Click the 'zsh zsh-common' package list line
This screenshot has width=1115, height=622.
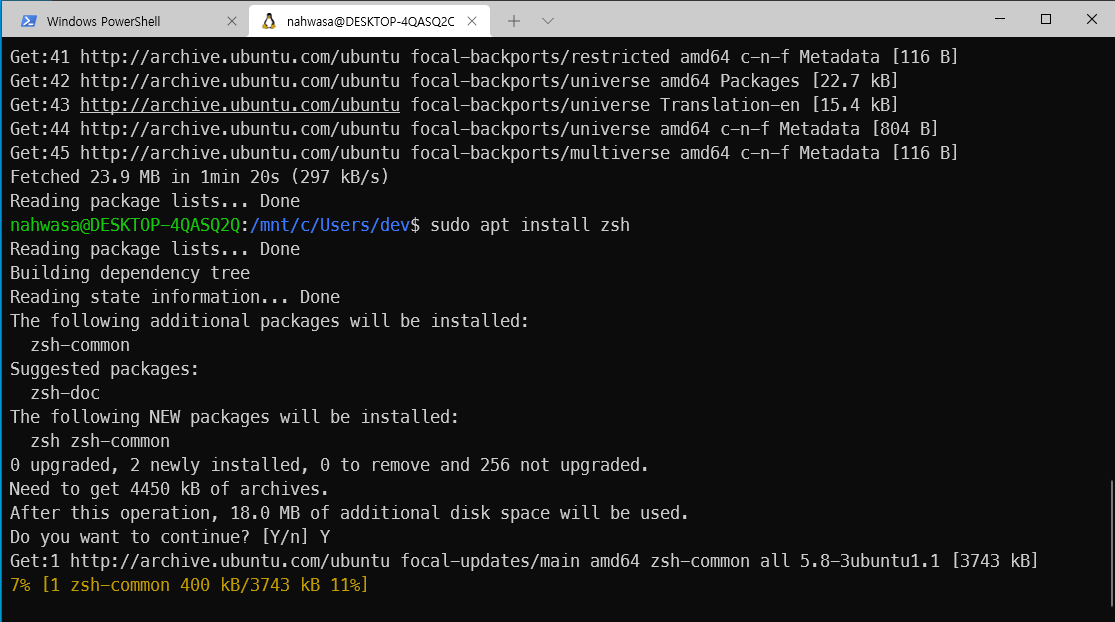[100, 441]
